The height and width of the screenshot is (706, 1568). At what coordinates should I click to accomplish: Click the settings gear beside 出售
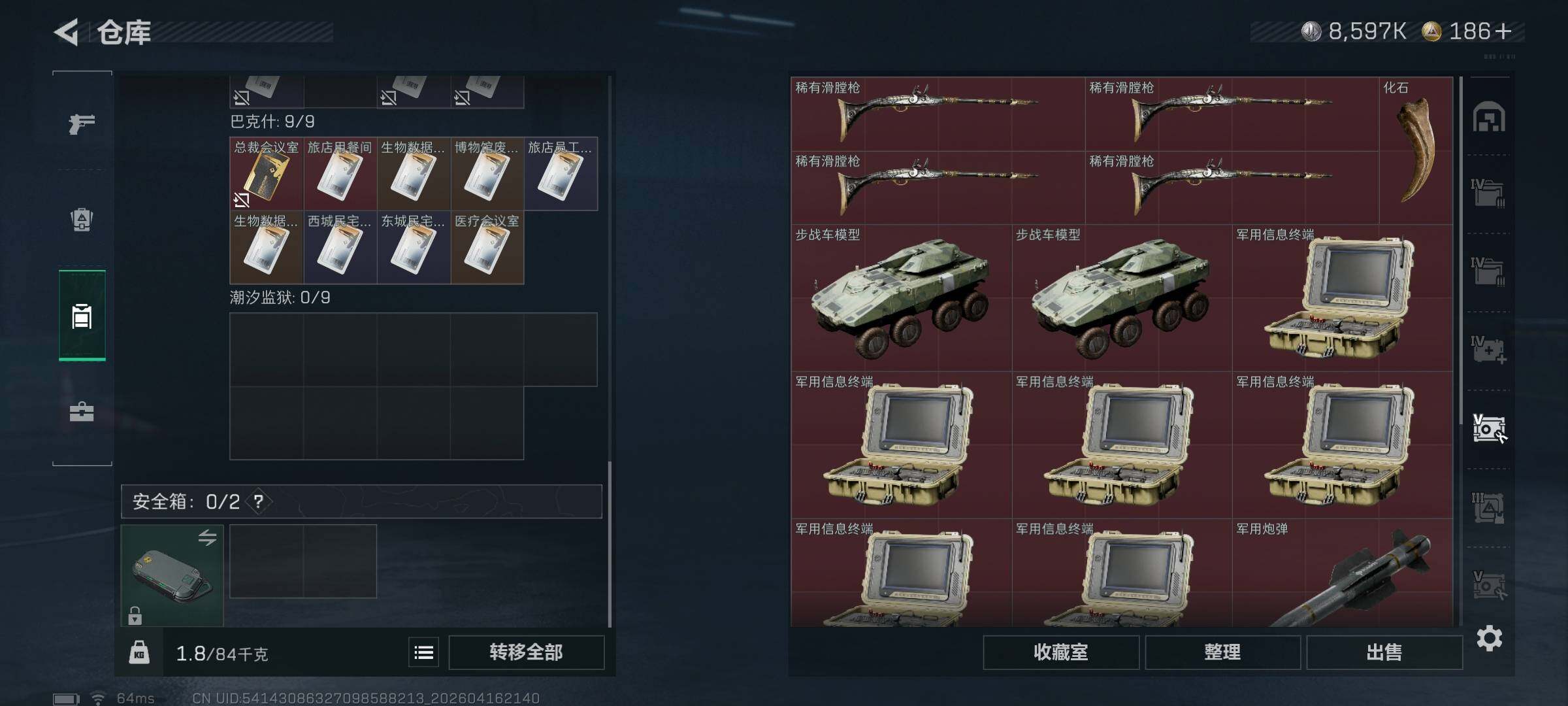[1489, 638]
